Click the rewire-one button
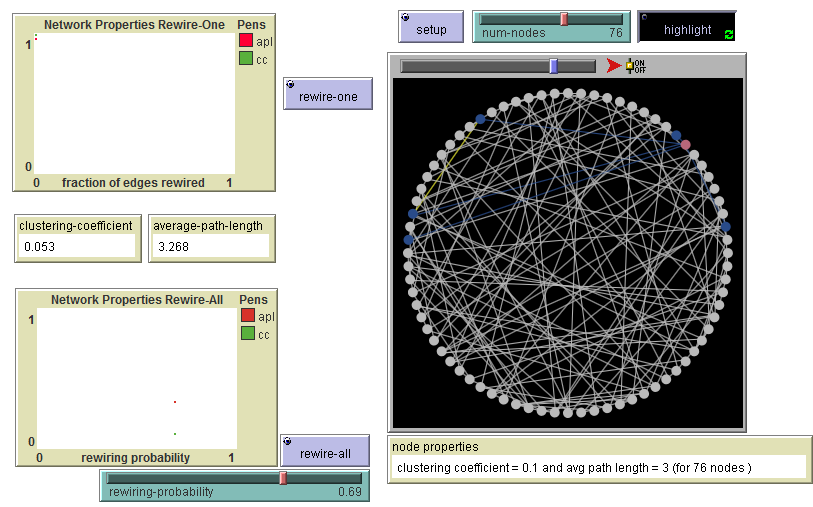 (328, 93)
